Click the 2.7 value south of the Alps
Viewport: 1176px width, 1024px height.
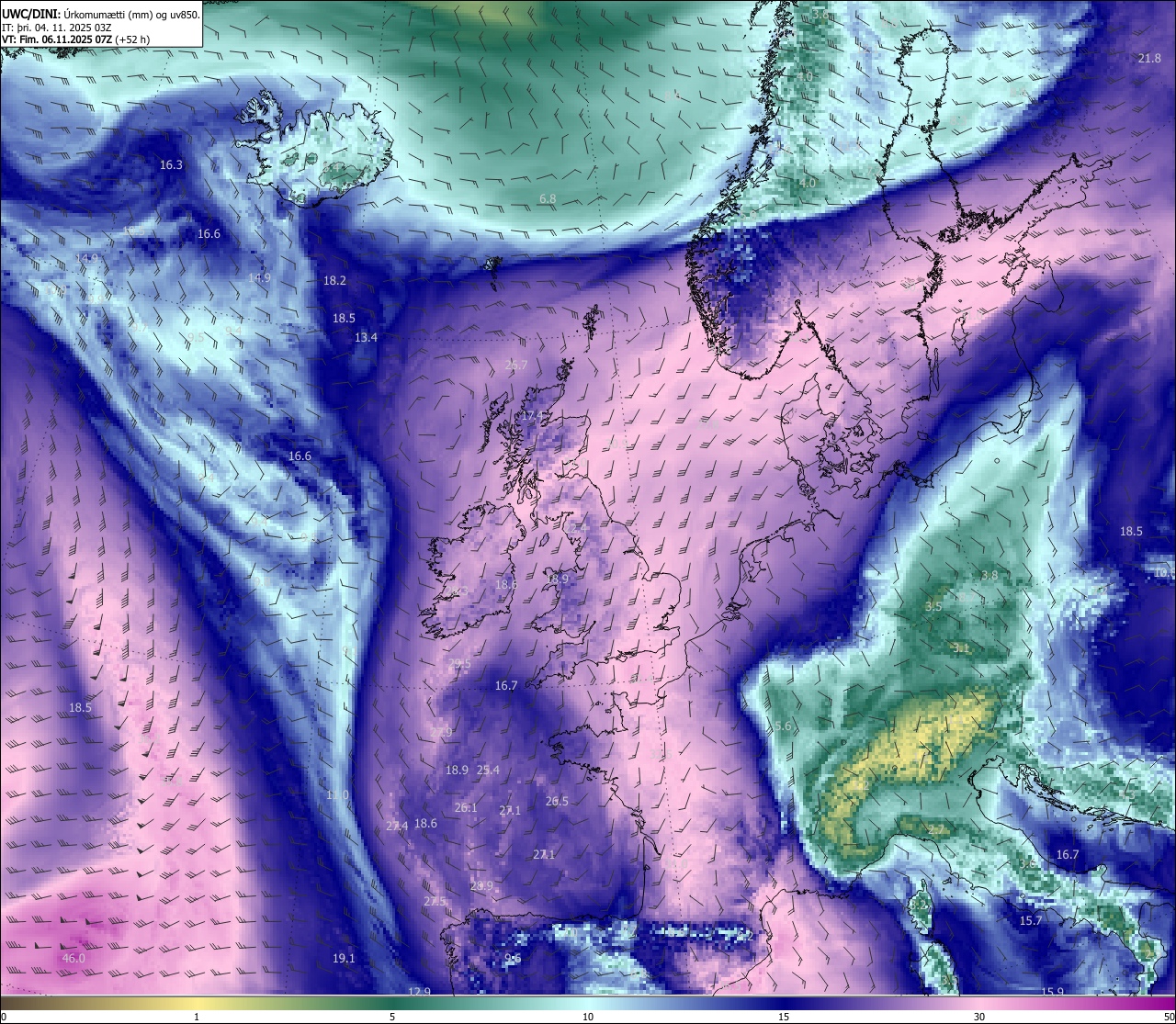pyautogui.click(x=935, y=830)
